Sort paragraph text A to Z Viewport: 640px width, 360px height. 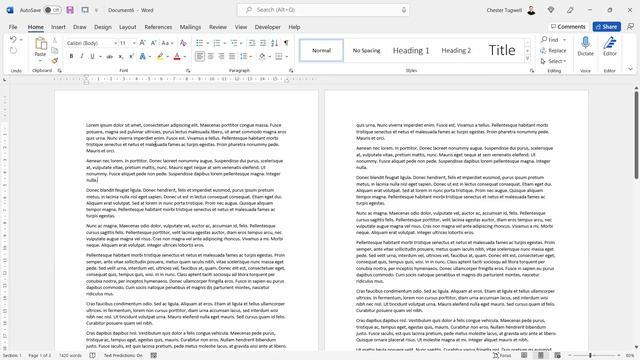pos(274,43)
